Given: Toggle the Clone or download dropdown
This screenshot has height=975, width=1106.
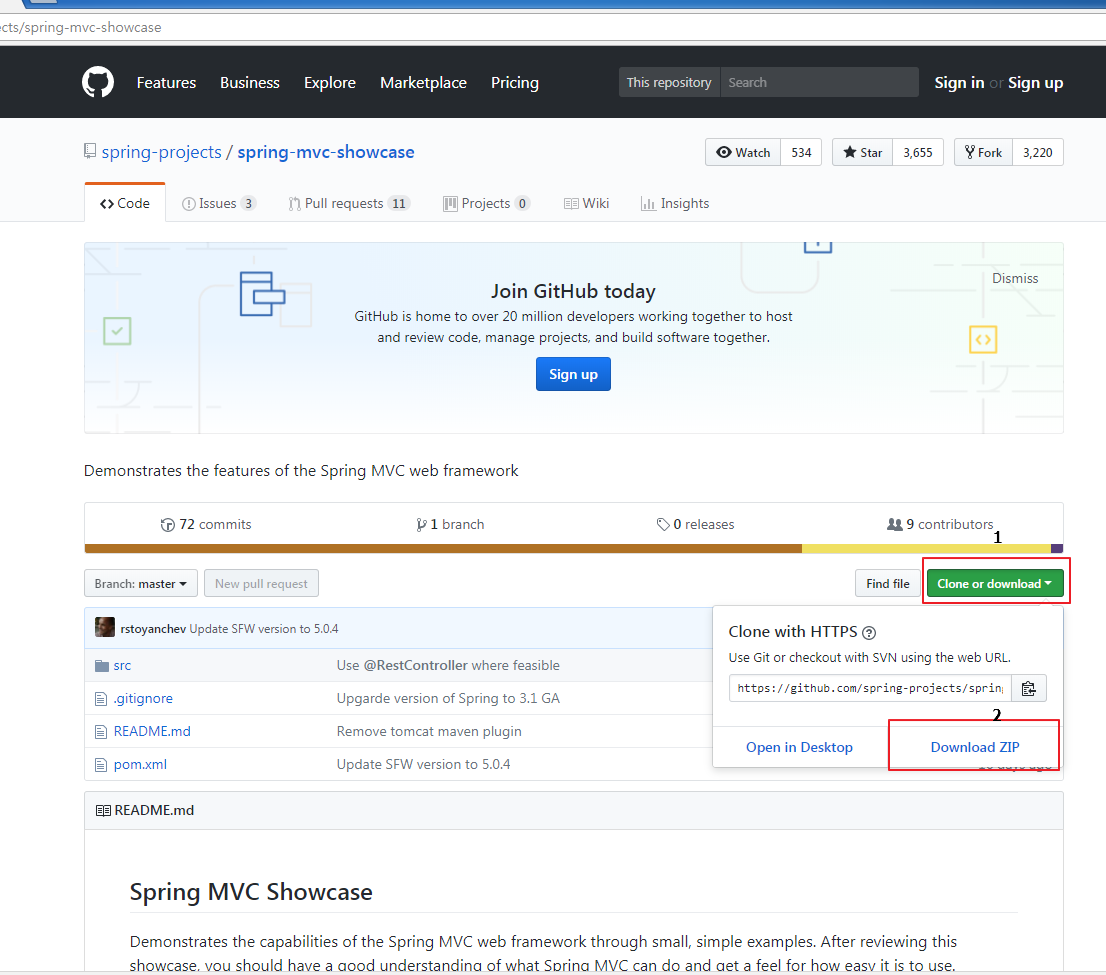Looking at the screenshot, I should point(995,583).
